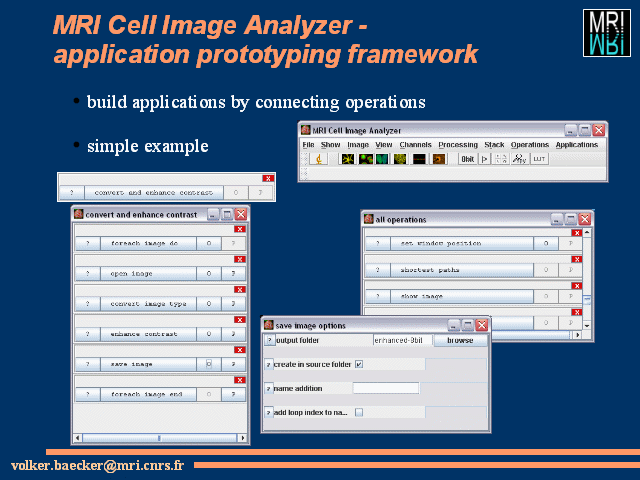This screenshot has height=480, width=640.
Task: Click the 'set window position' button in all operations
Action: point(462,243)
